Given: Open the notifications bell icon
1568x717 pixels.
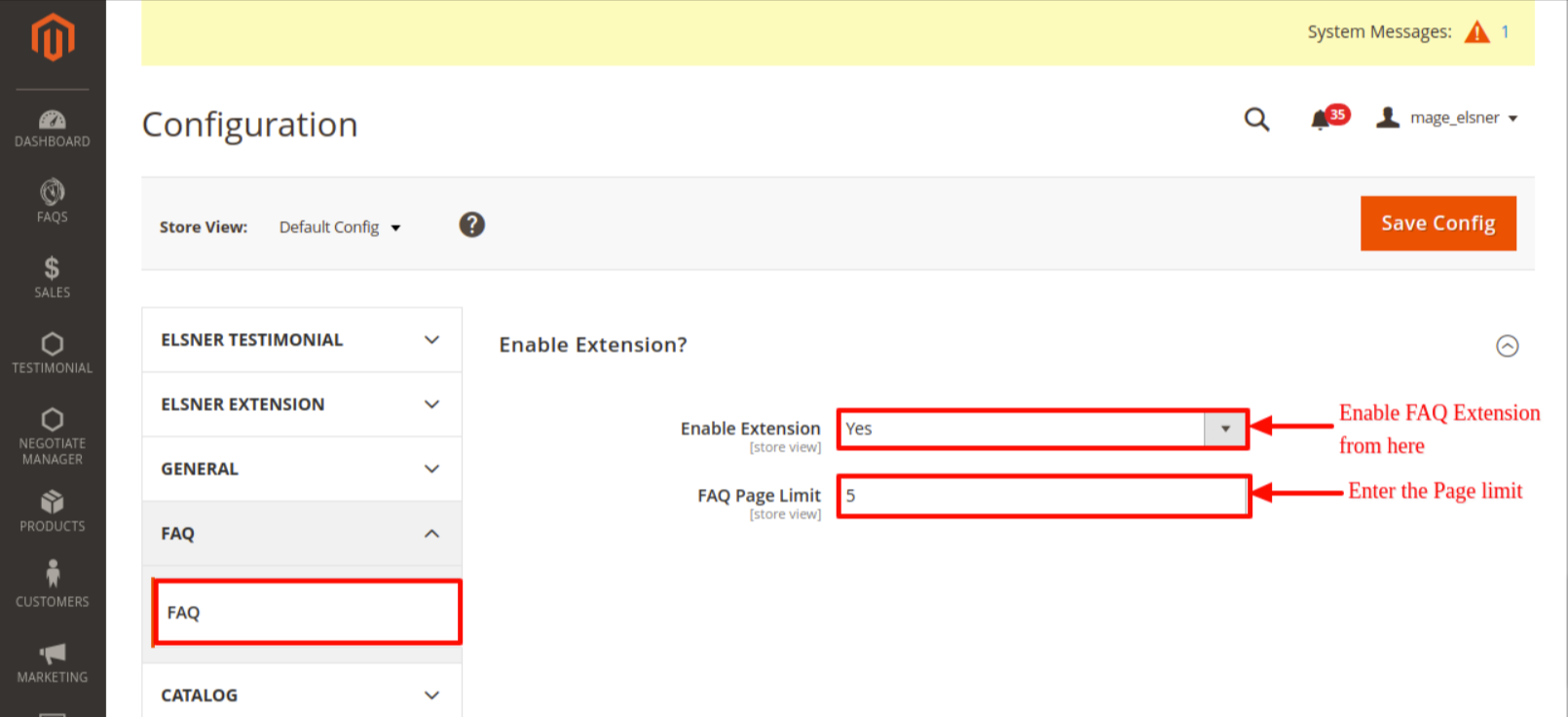Looking at the screenshot, I should [x=1322, y=119].
